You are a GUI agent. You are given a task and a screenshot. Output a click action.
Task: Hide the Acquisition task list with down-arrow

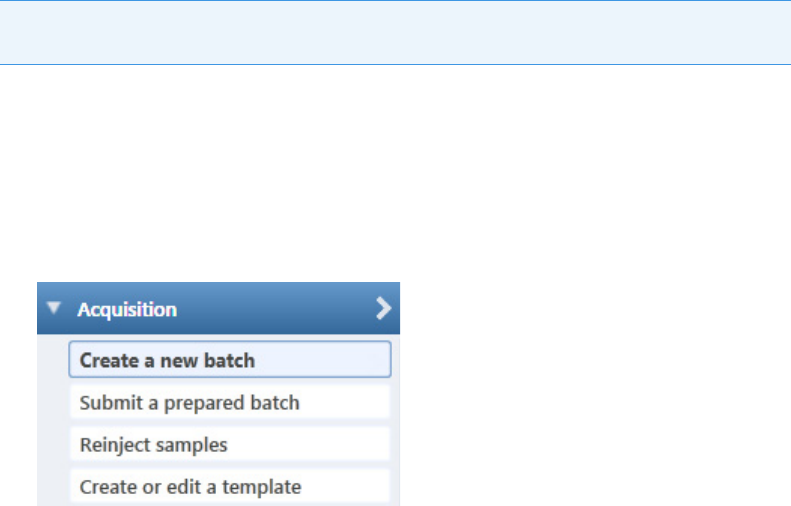[x=53, y=307]
